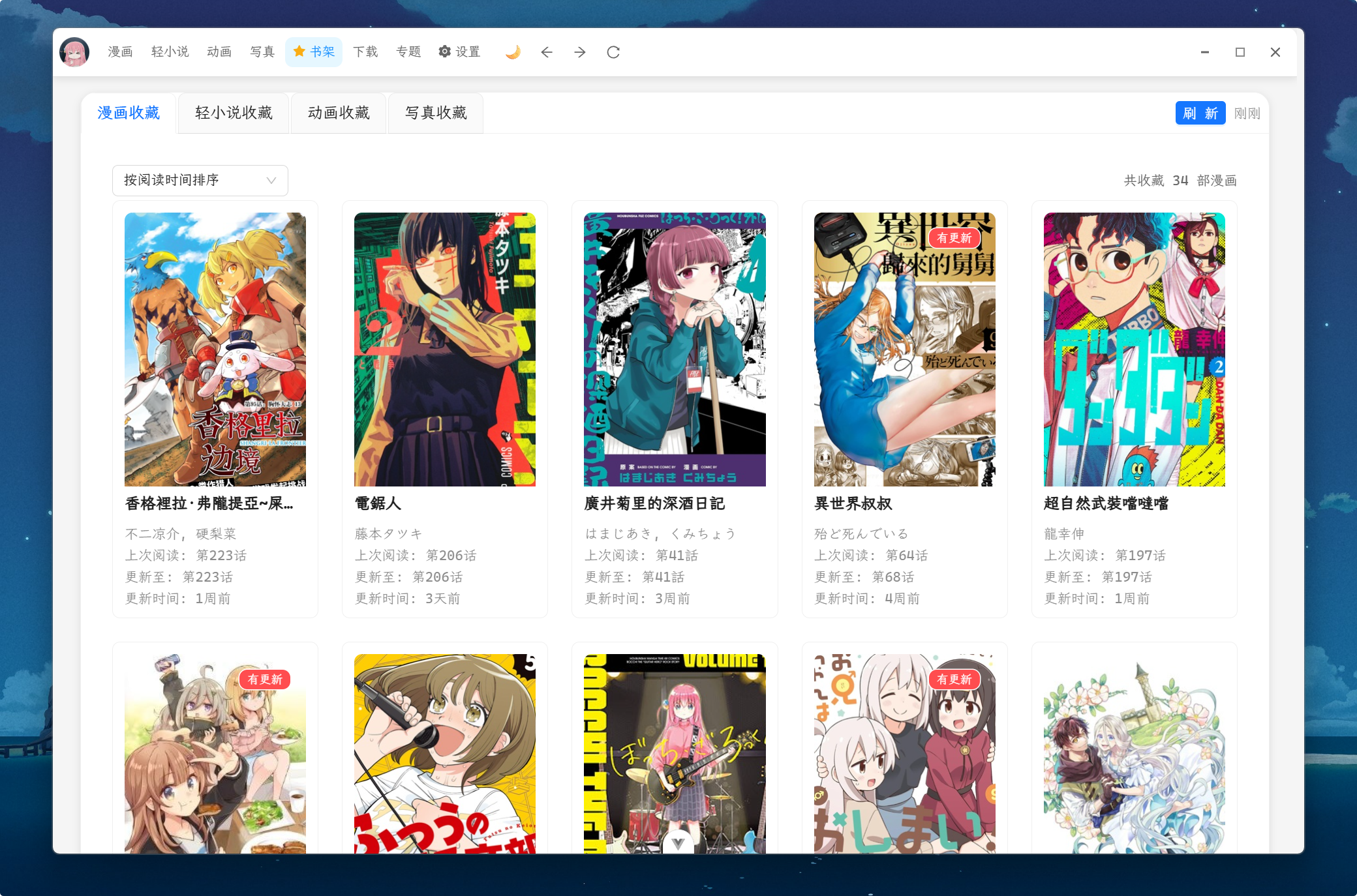Click the sort dropdown chevron arrow

271,181
